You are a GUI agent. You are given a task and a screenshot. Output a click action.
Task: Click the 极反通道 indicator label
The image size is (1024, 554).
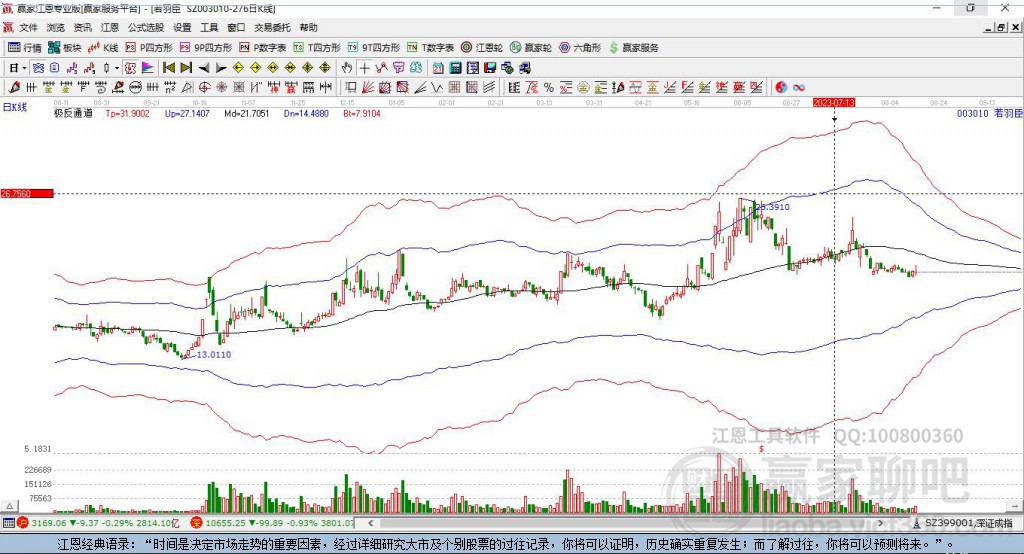[73, 114]
